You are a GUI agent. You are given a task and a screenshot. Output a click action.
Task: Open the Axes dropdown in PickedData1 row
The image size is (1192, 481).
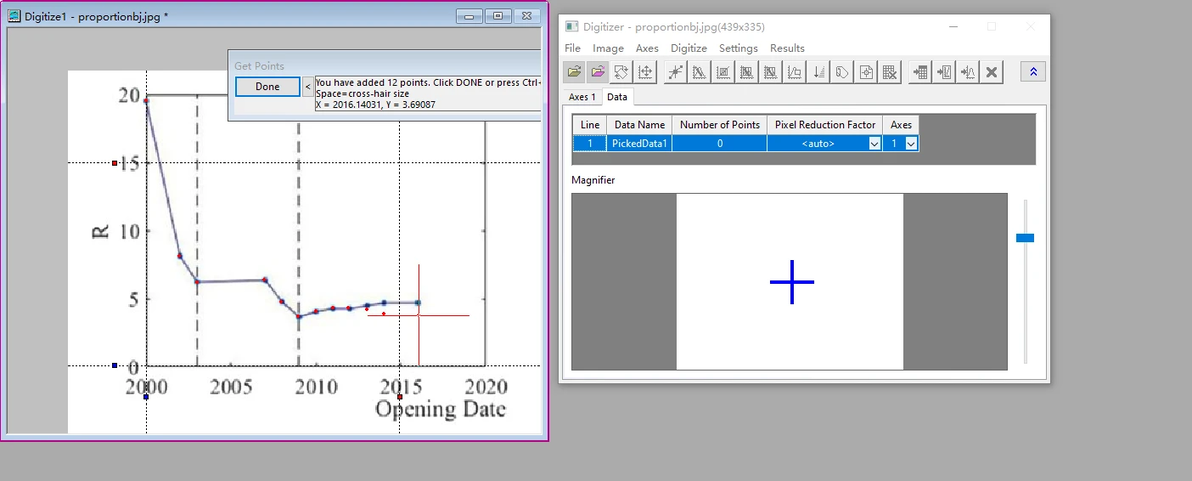pyautogui.click(x=911, y=143)
